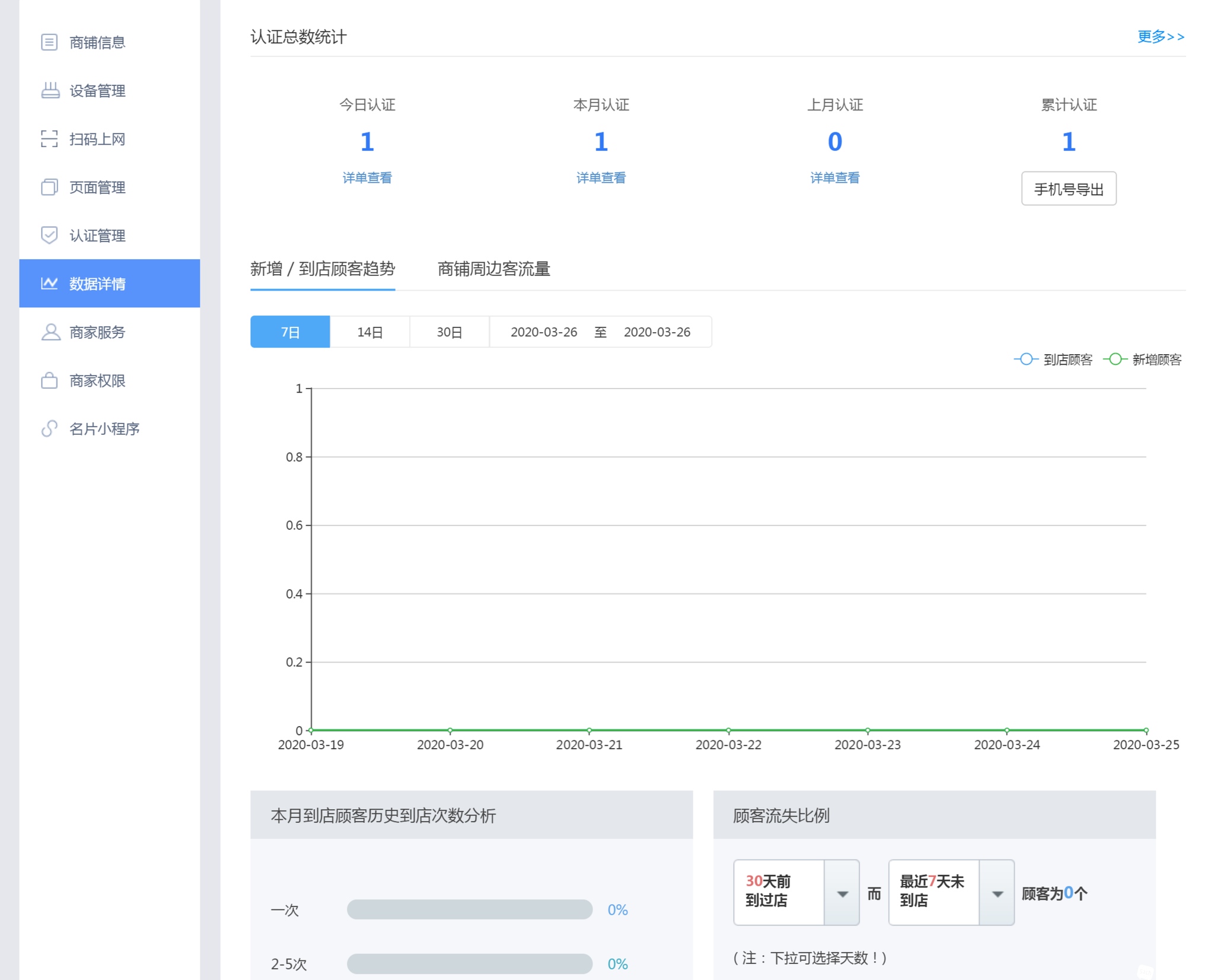Screen dimensions: 1214x980
Task: Open 商铺信息 in sidebar
Action: tap(110, 42)
